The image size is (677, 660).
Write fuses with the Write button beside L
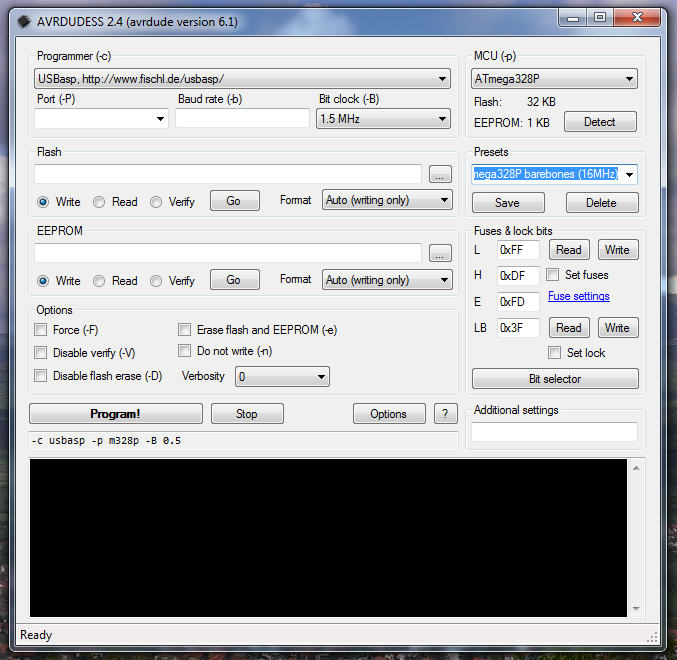pos(618,249)
